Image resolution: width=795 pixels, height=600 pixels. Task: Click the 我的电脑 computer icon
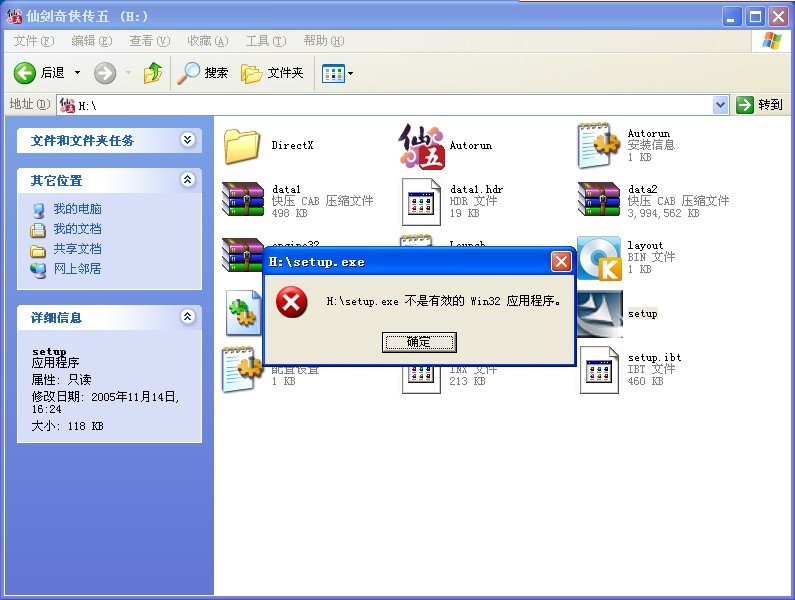pyautogui.click(x=39, y=210)
